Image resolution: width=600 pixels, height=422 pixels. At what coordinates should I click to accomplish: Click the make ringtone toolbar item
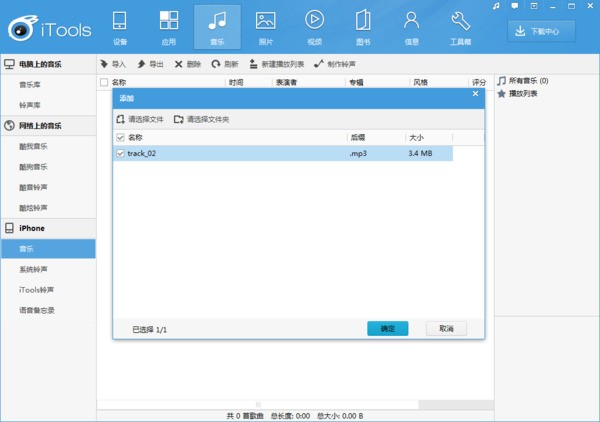tap(334, 64)
